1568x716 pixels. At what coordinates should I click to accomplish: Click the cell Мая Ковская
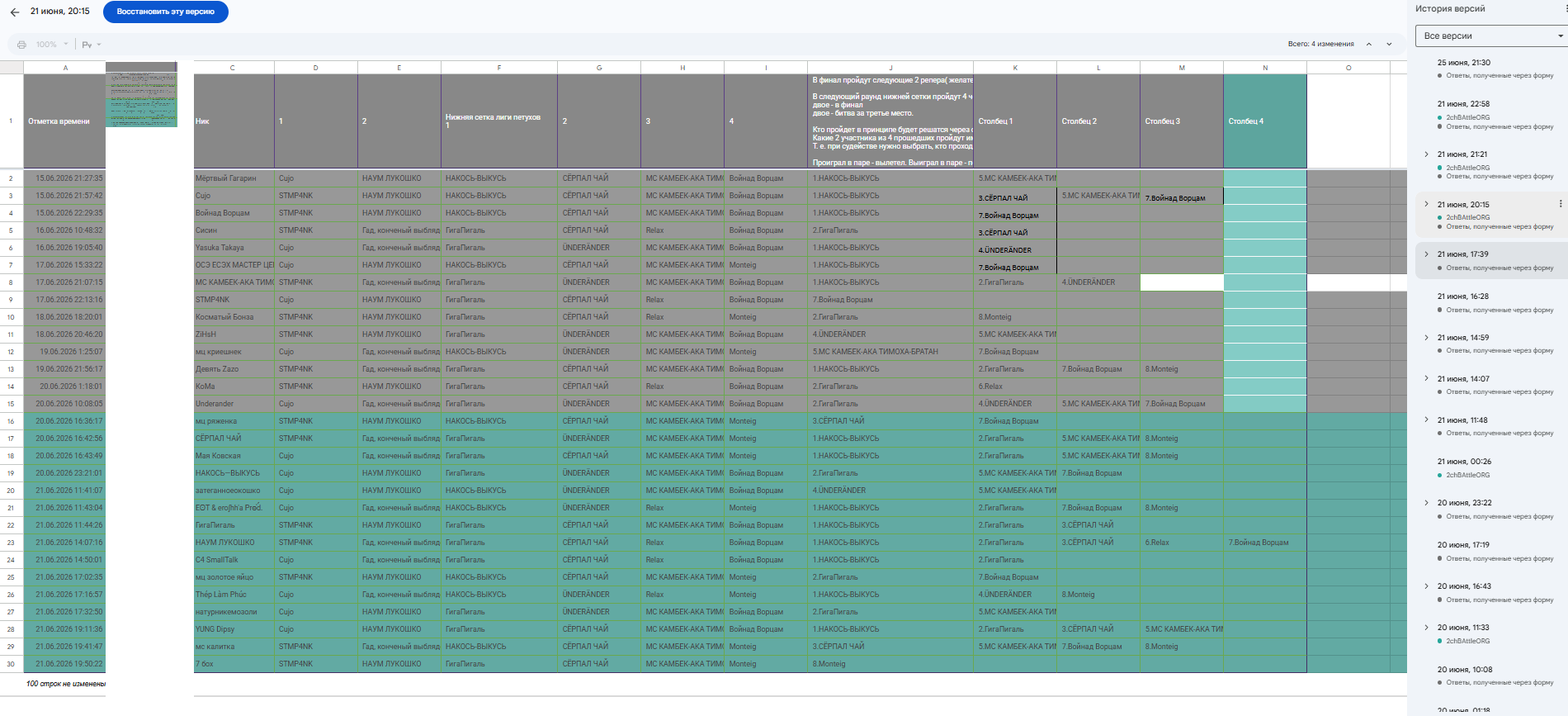[x=234, y=456]
